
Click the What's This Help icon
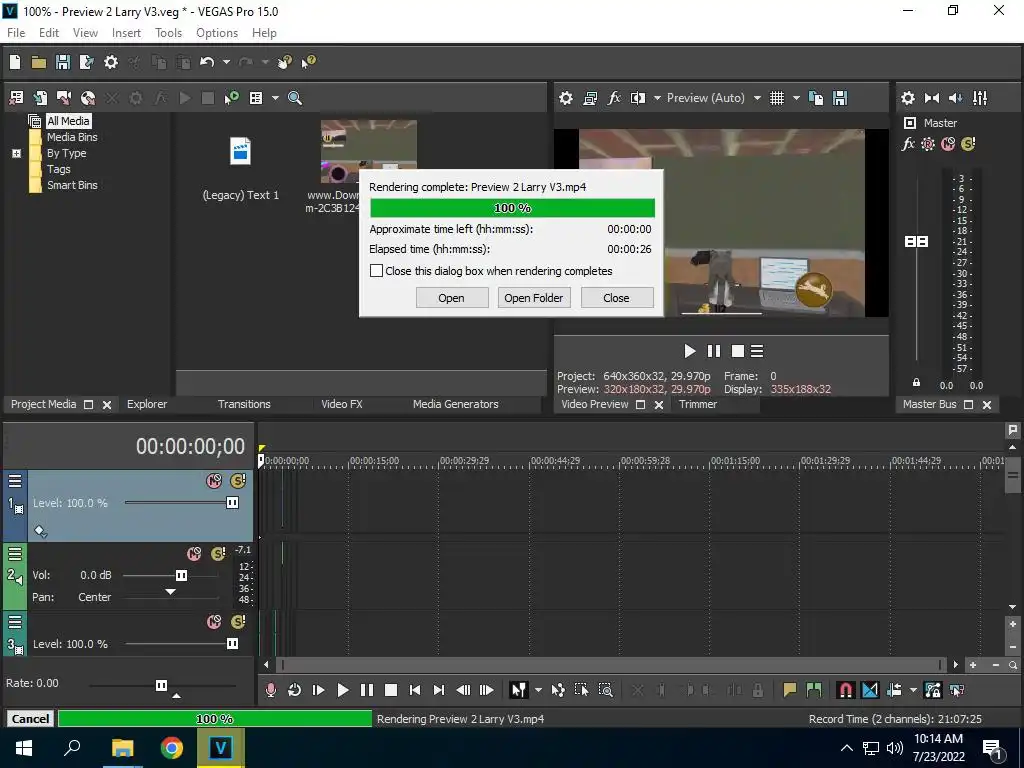click(308, 62)
